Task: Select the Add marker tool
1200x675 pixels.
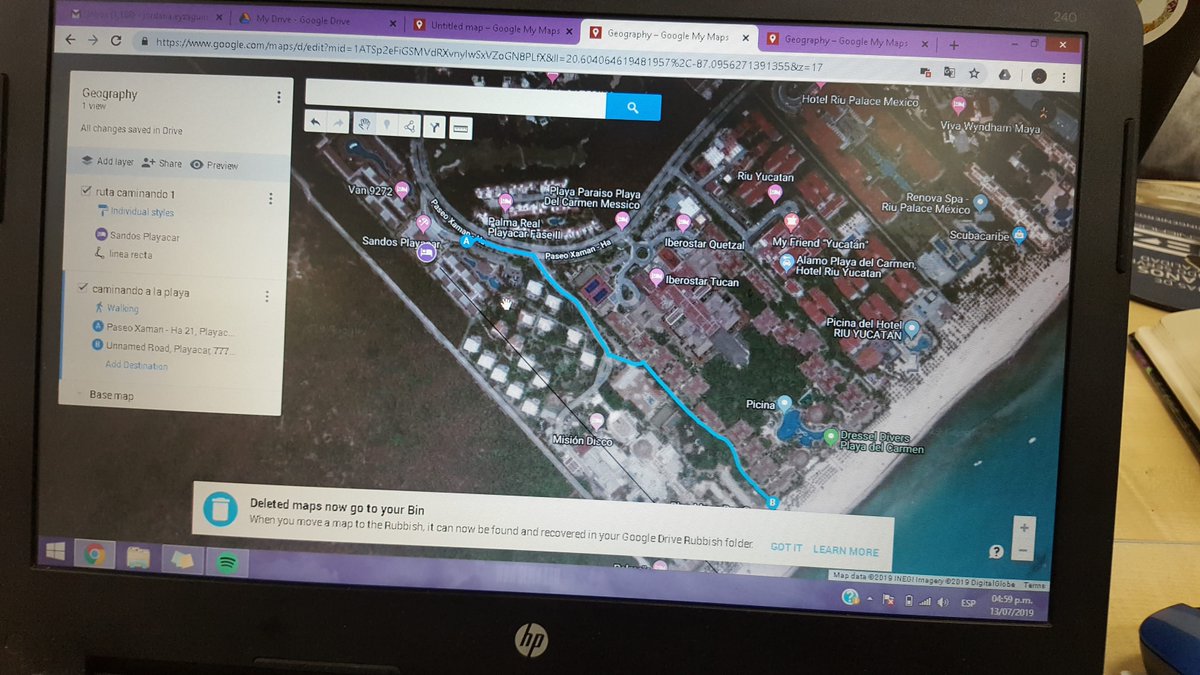Action: pos(387,126)
